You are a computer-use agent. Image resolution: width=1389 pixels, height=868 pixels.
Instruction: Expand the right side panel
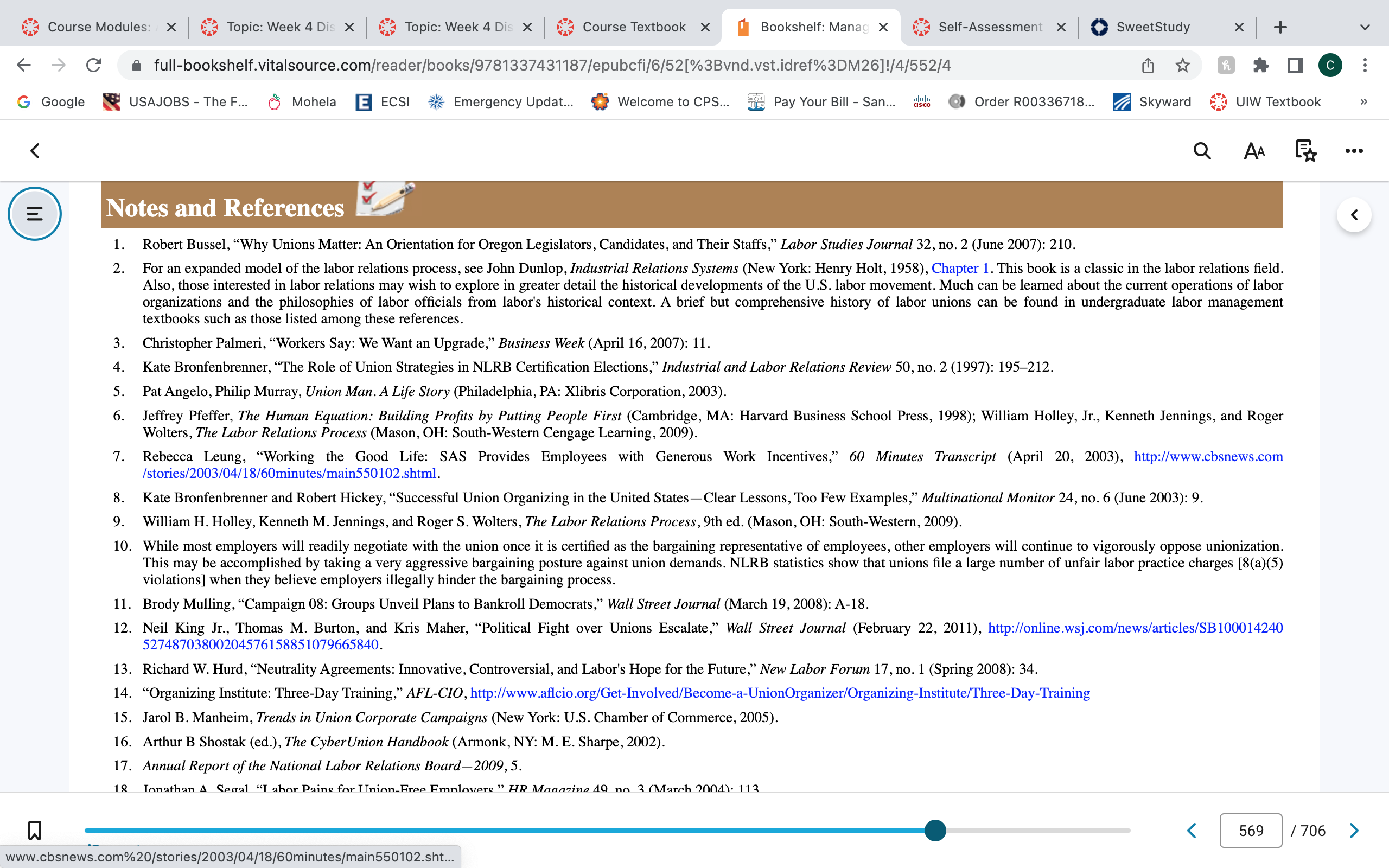coord(1354,215)
